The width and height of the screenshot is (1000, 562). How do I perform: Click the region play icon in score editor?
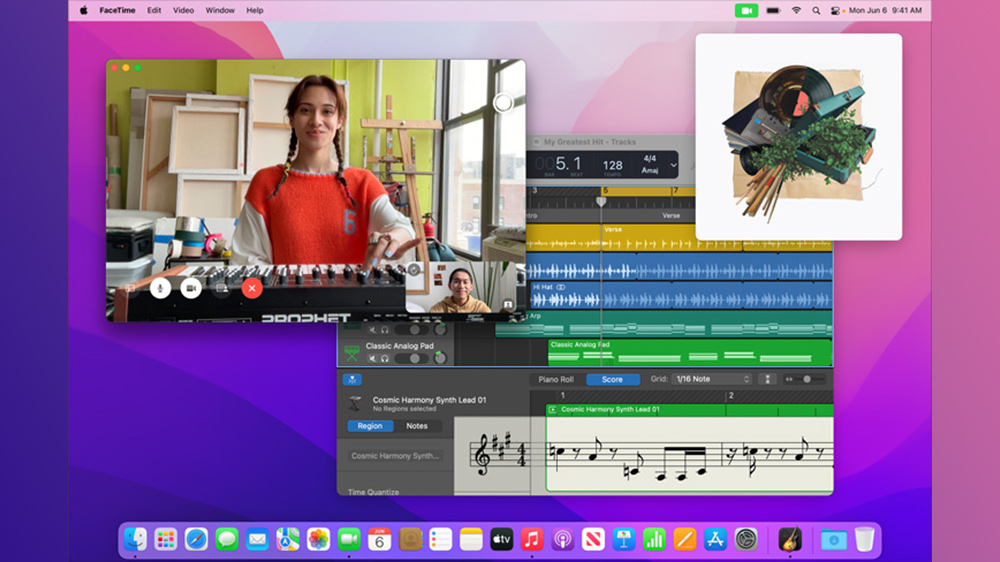[552, 410]
